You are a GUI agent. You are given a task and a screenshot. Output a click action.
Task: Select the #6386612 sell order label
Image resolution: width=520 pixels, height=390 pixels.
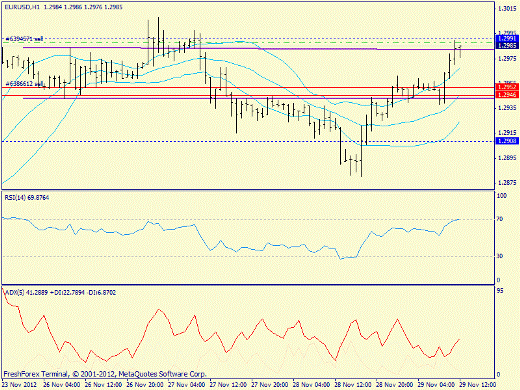pyautogui.click(x=24, y=83)
